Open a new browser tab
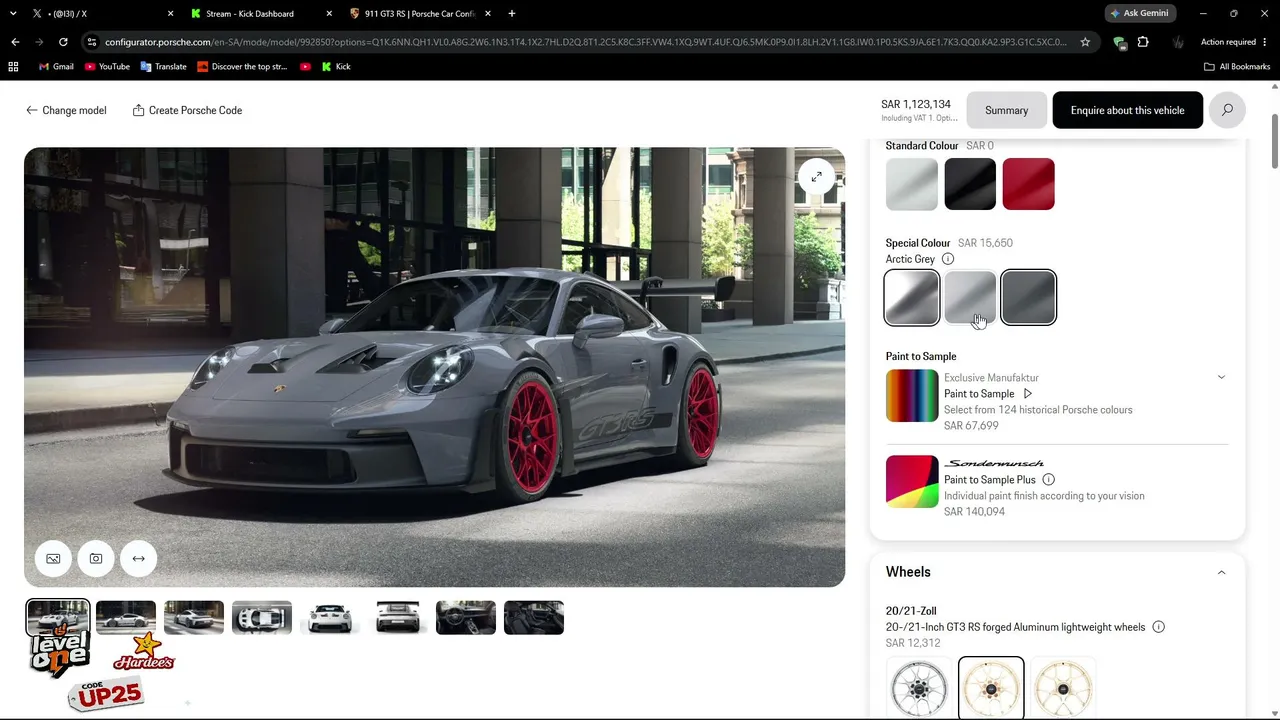 point(512,14)
